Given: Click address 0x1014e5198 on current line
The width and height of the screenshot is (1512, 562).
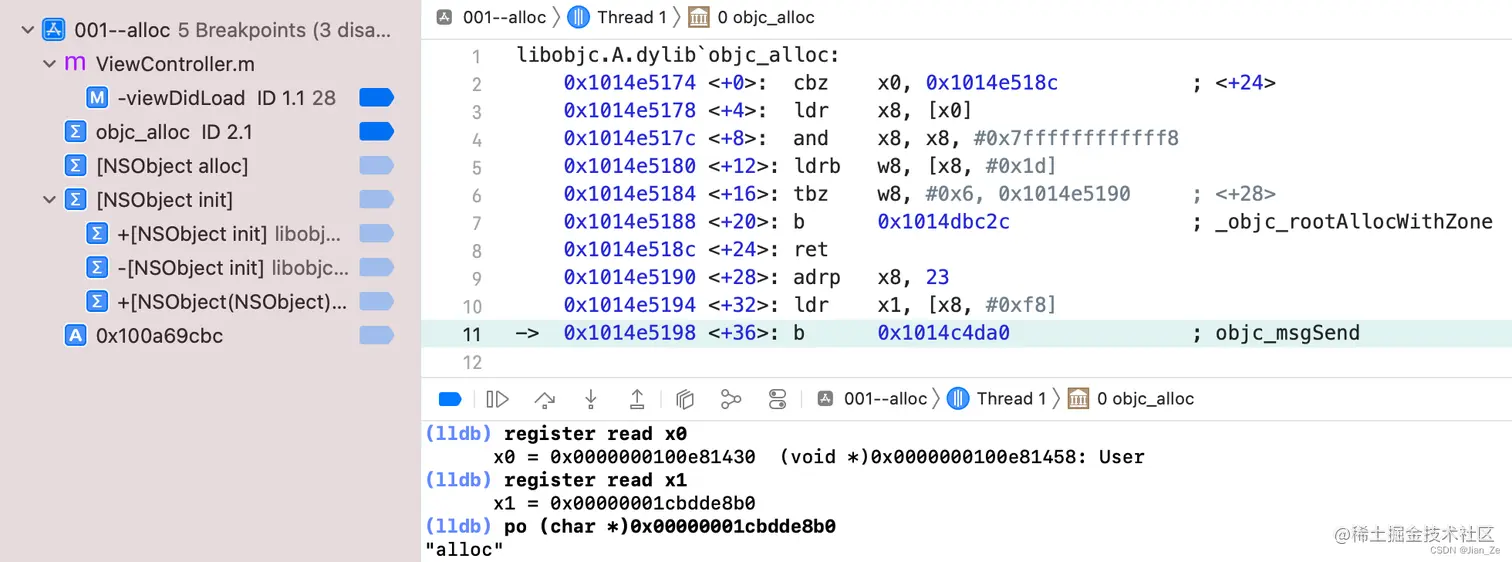Looking at the screenshot, I should pyautogui.click(x=630, y=333).
